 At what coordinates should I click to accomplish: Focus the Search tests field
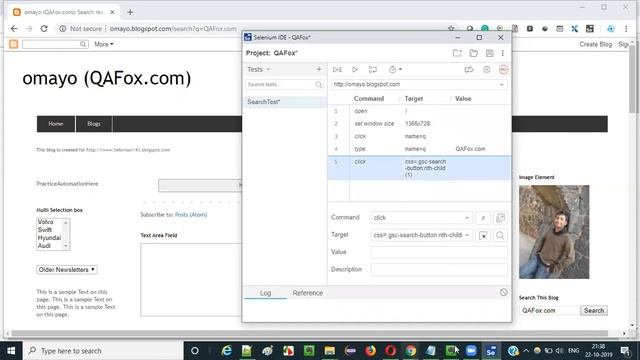coord(284,84)
